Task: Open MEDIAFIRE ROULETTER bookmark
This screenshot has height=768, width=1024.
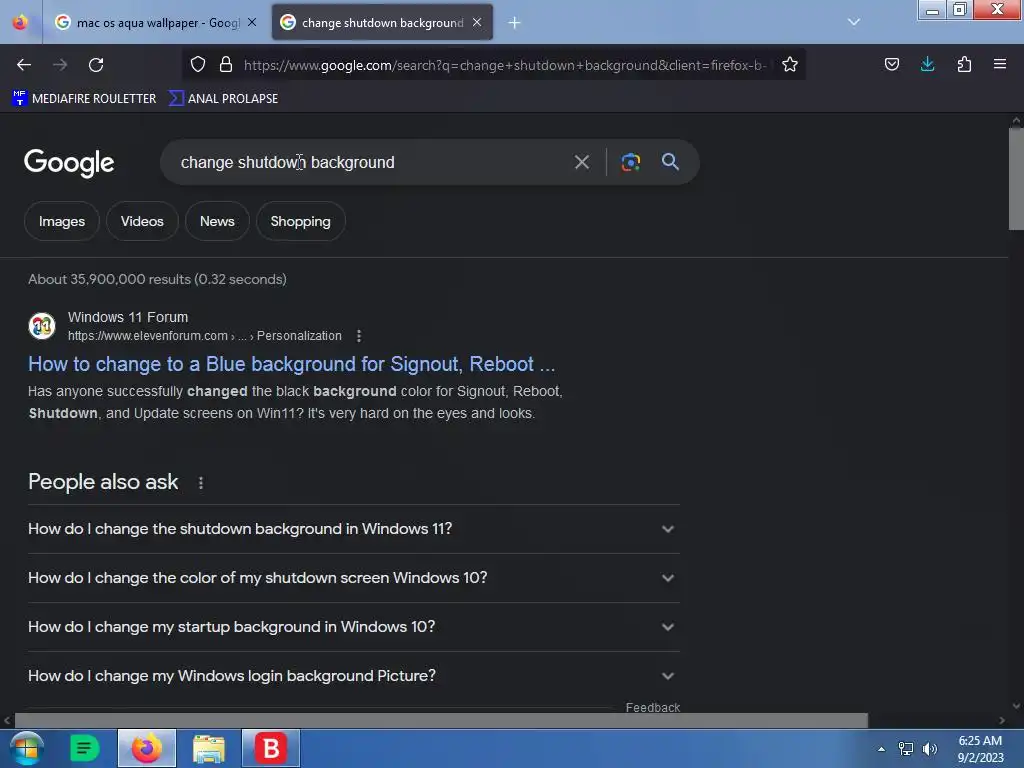Action: tap(84, 99)
